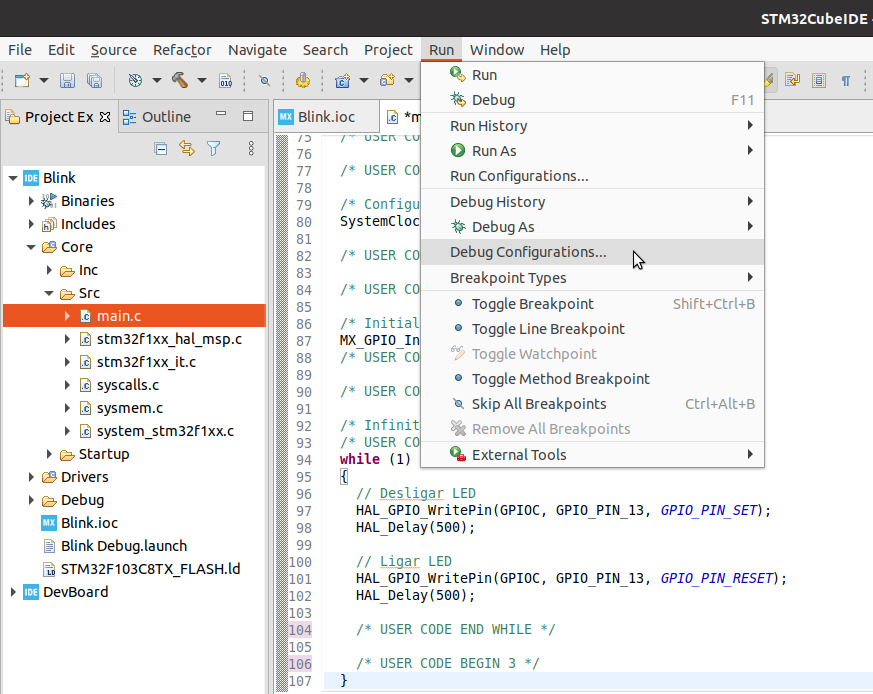The width and height of the screenshot is (873, 694).
Task: Expand the DevBoard project
Action: 13,592
